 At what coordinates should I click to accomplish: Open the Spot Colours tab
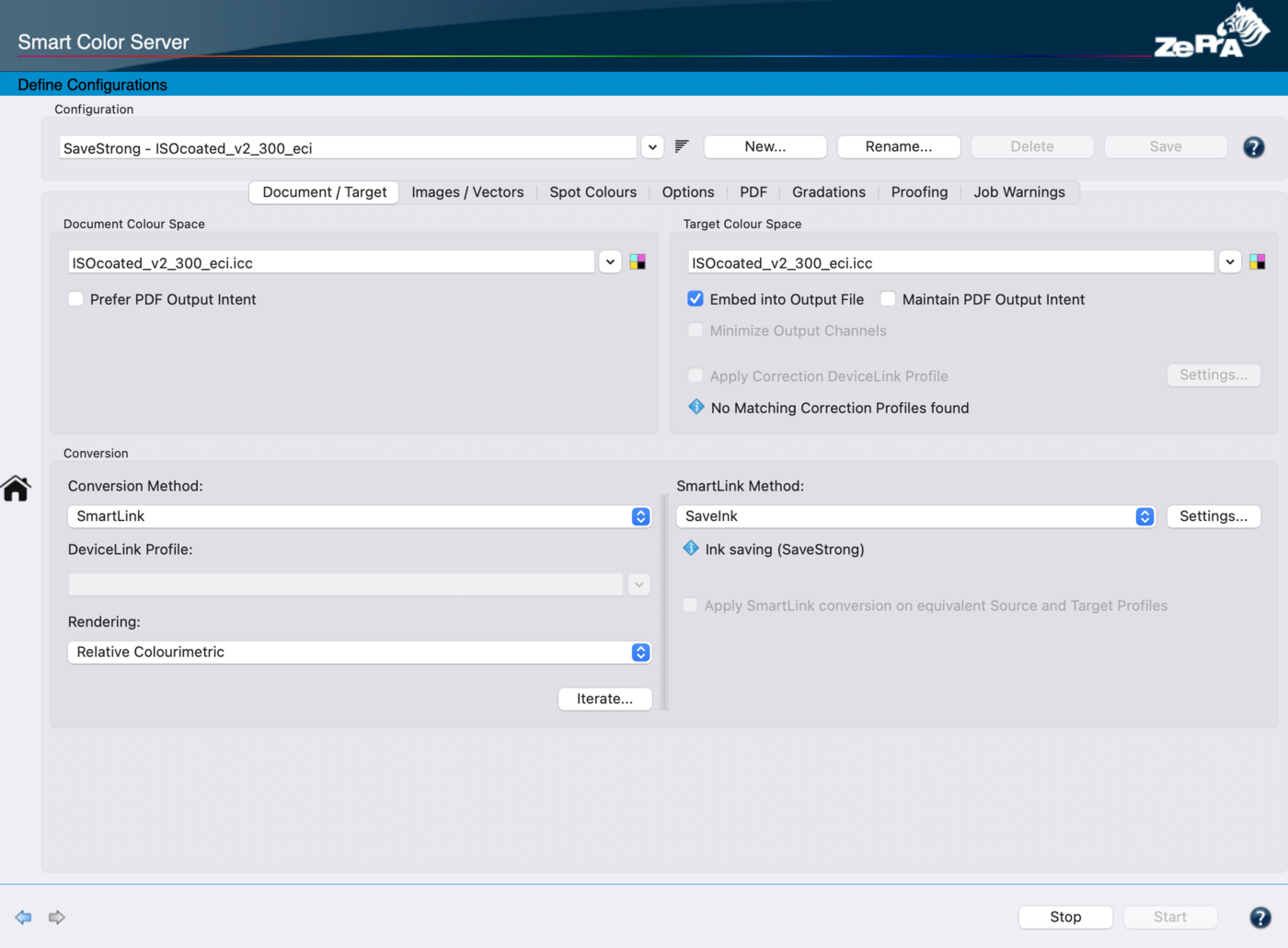click(593, 192)
